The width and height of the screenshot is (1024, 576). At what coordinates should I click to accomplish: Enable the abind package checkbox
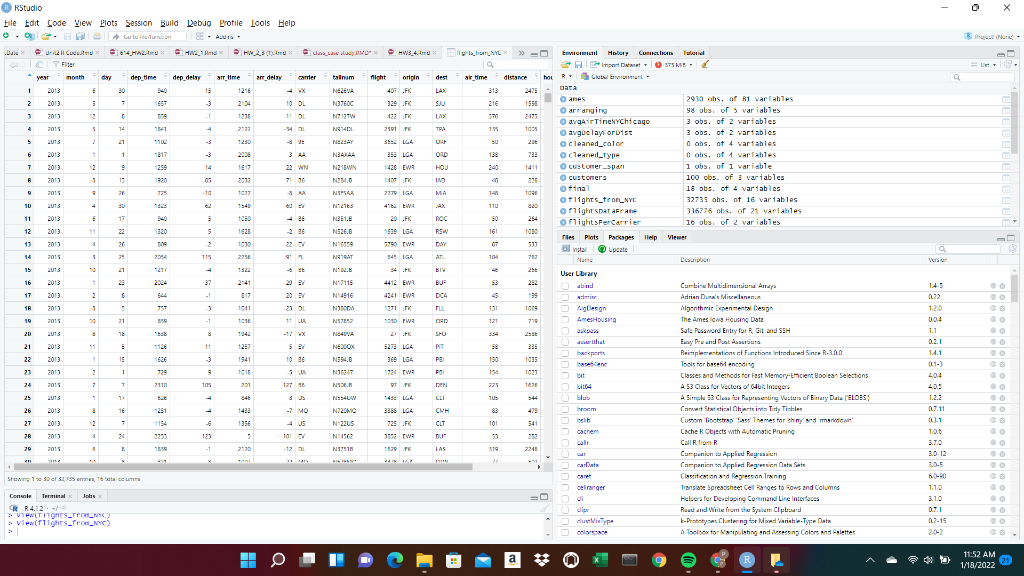point(566,285)
